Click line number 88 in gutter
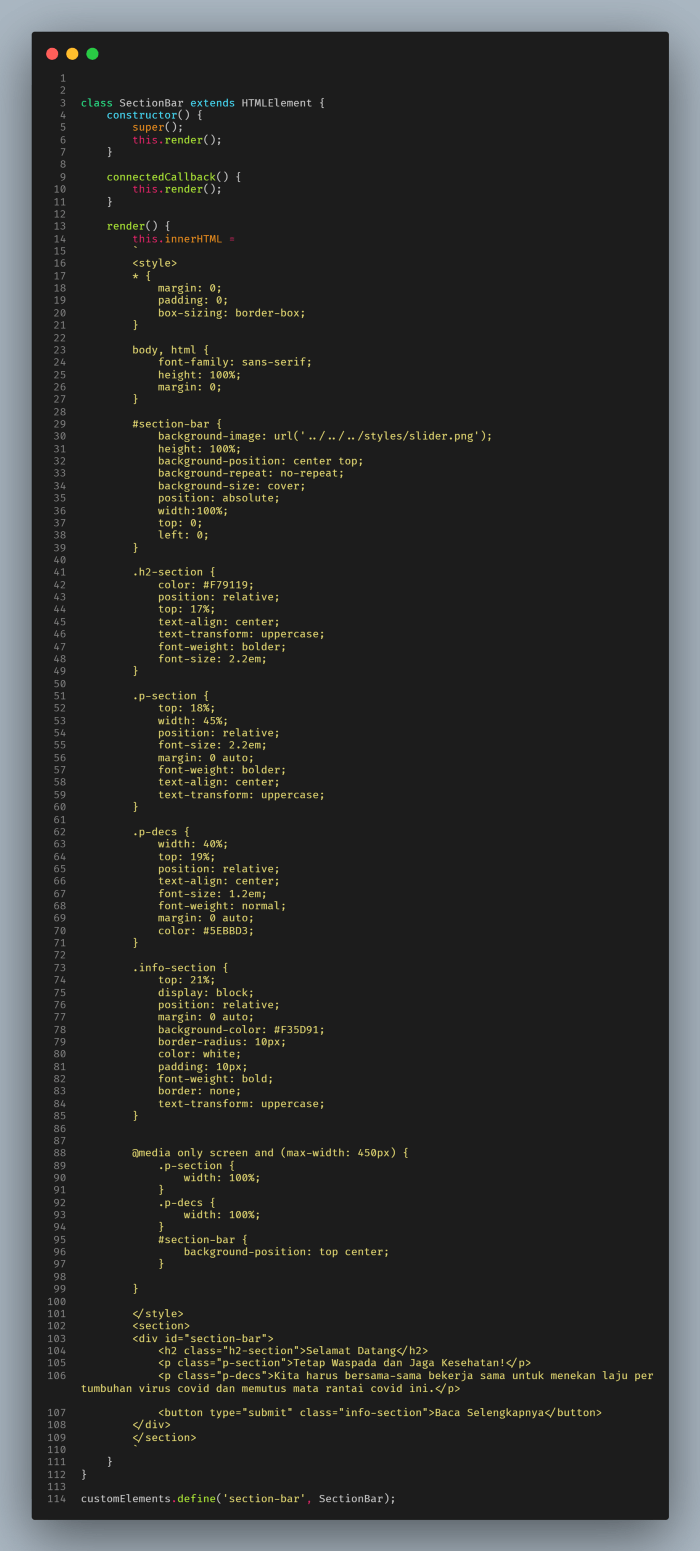This screenshot has width=700, height=1551. point(60,1153)
